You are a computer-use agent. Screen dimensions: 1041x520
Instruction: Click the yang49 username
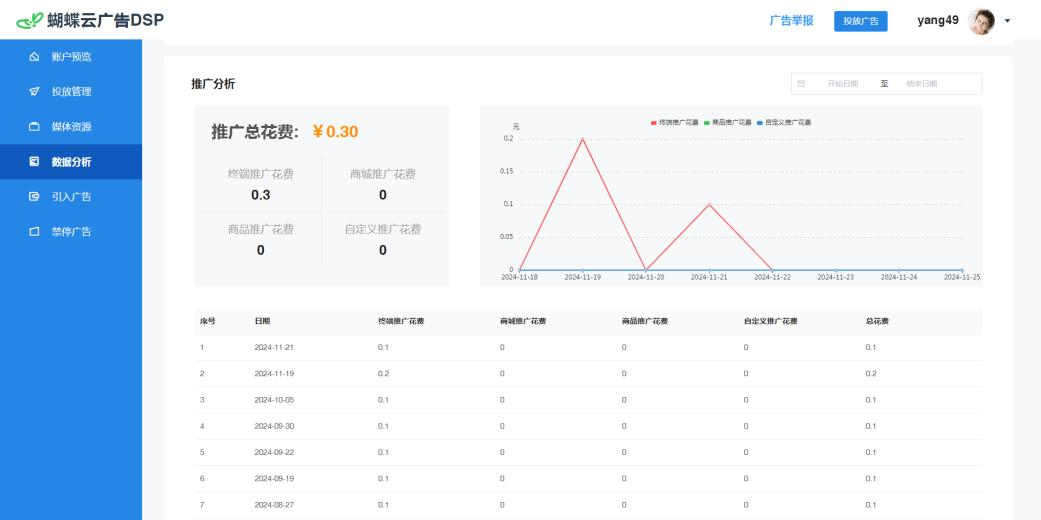pyautogui.click(x=937, y=21)
